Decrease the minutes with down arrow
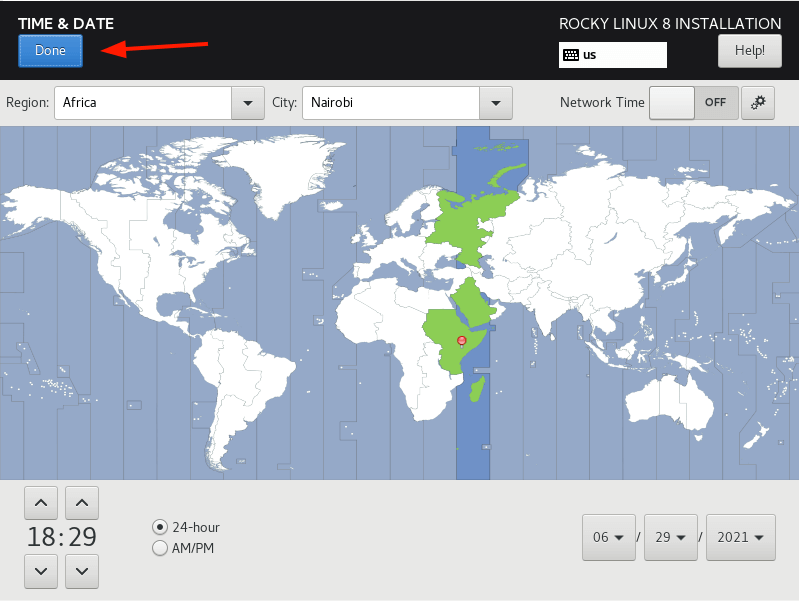Screen dimensions: 799x601 tap(82, 571)
